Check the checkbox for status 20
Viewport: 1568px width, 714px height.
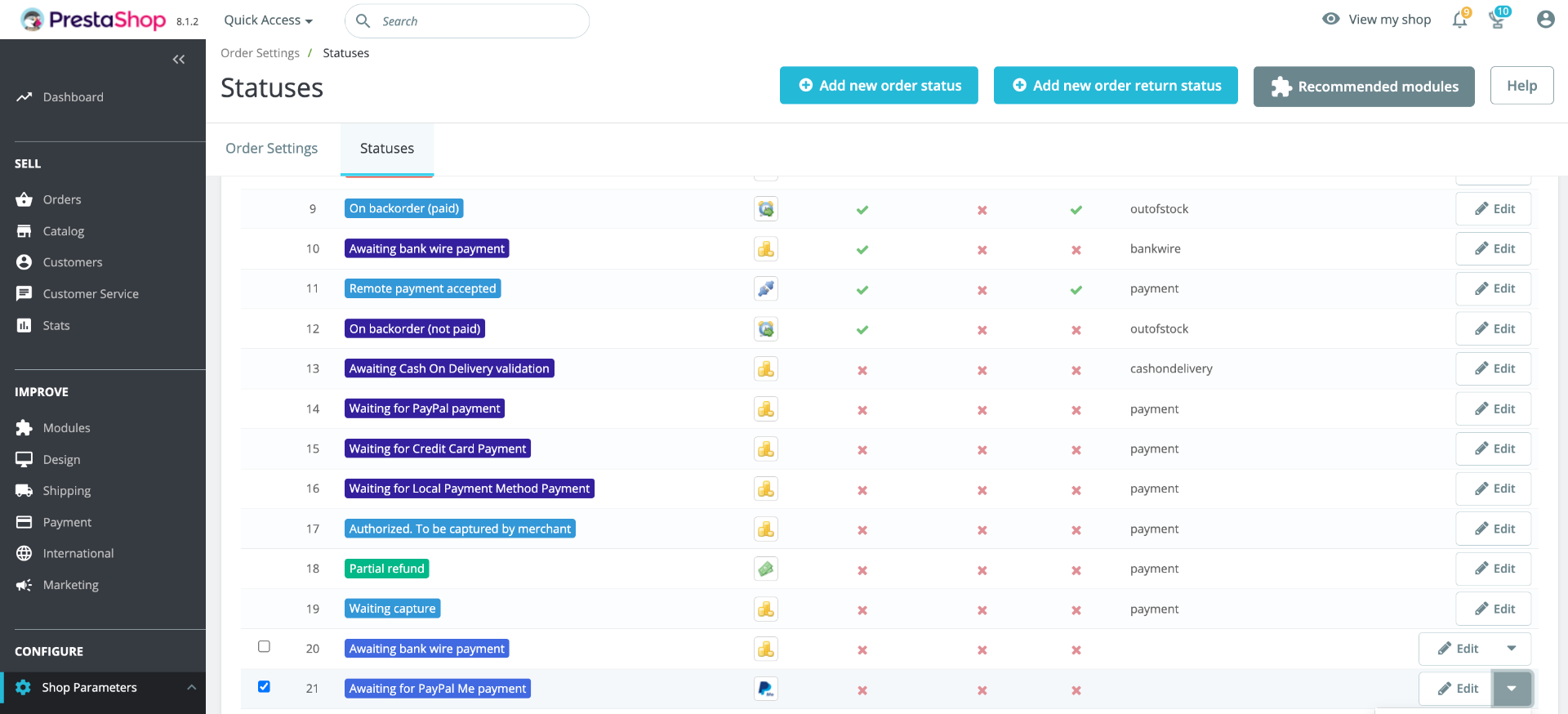pos(264,646)
